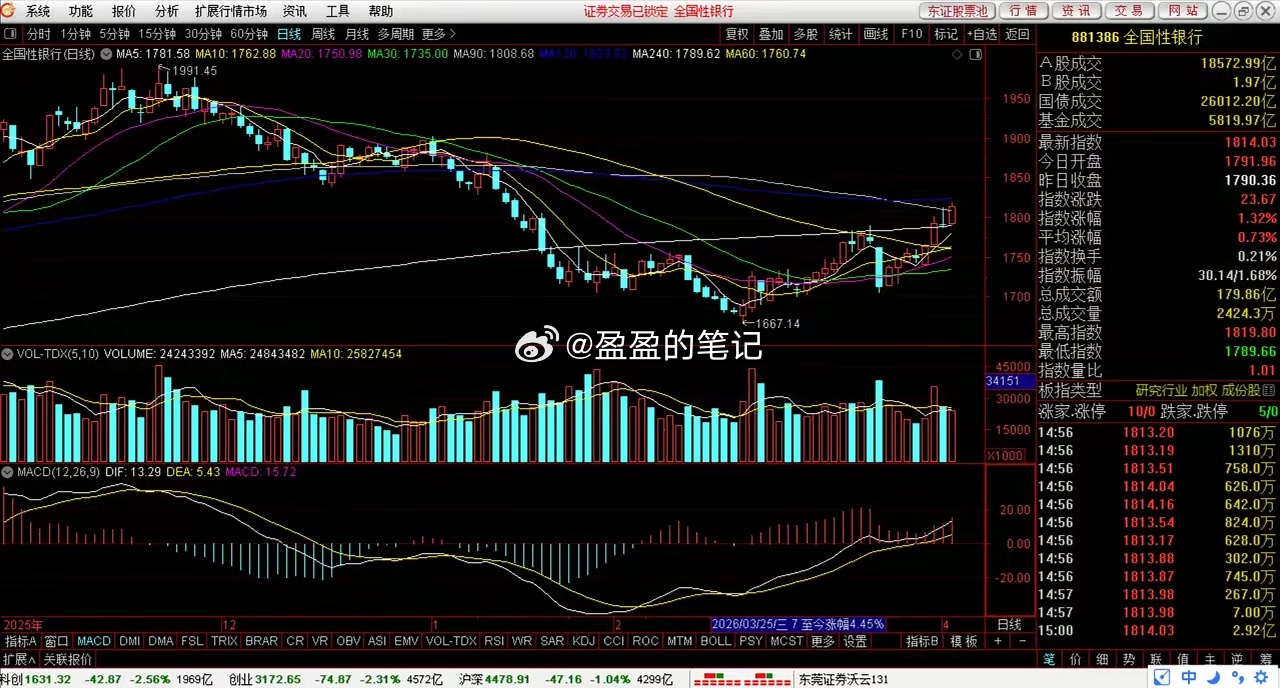Click the 东证股票池 button
The width and height of the screenshot is (1280, 688).
(957, 11)
